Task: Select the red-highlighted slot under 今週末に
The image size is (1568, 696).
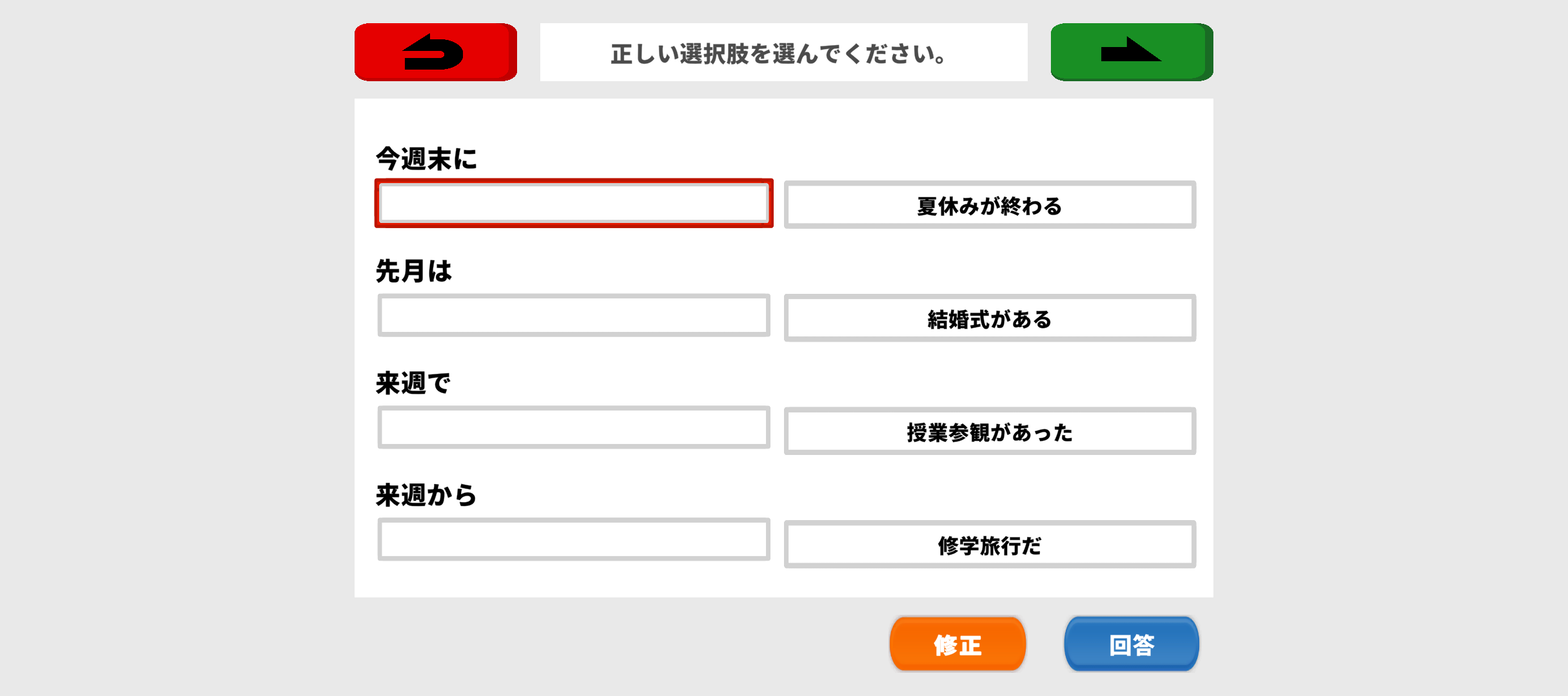Action: pos(574,204)
